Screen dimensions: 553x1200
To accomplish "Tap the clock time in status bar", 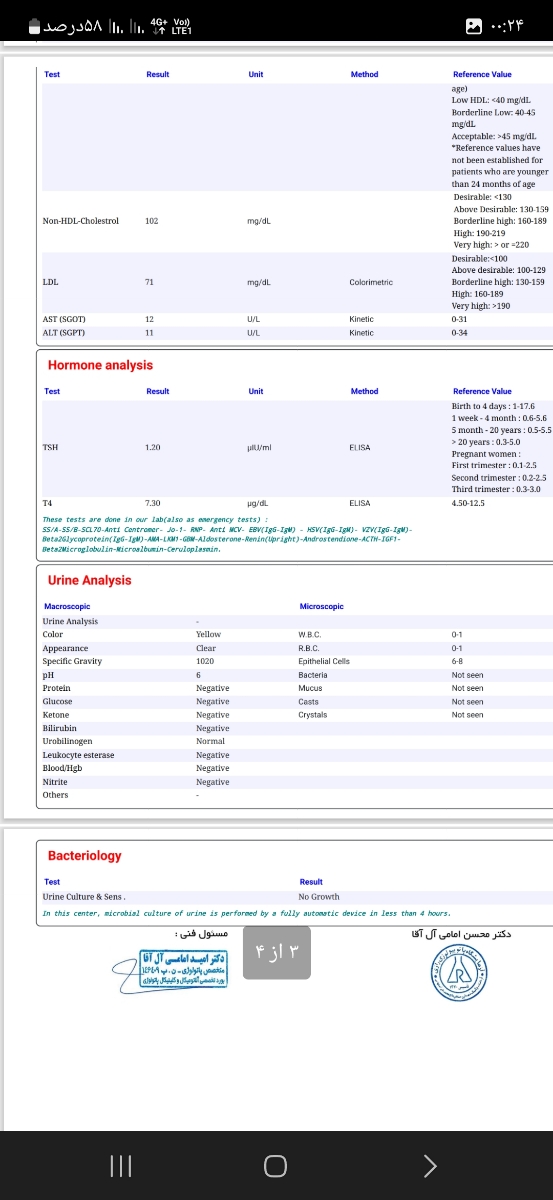I will pyautogui.click(x=509, y=26).
